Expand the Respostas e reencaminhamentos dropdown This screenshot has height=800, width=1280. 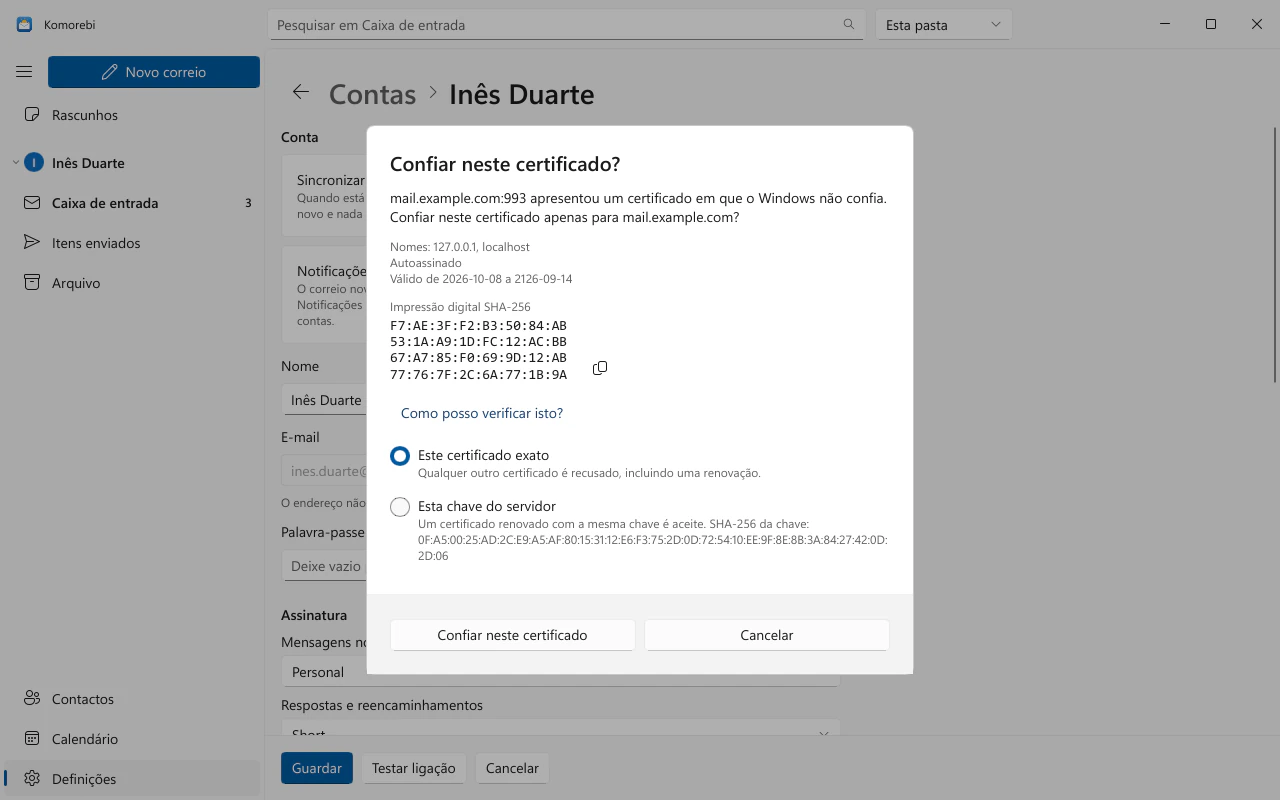point(560,733)
